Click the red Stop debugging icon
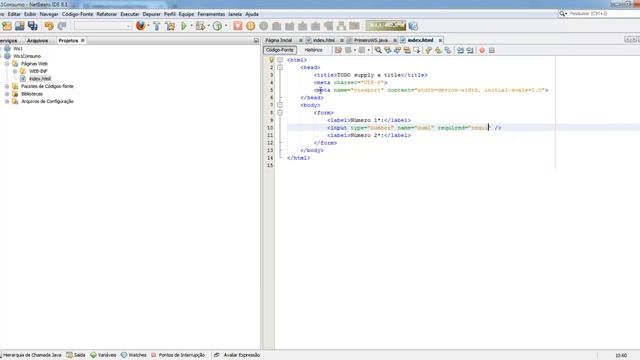Viewport: 640px width, 360px height. pos(238,26)
